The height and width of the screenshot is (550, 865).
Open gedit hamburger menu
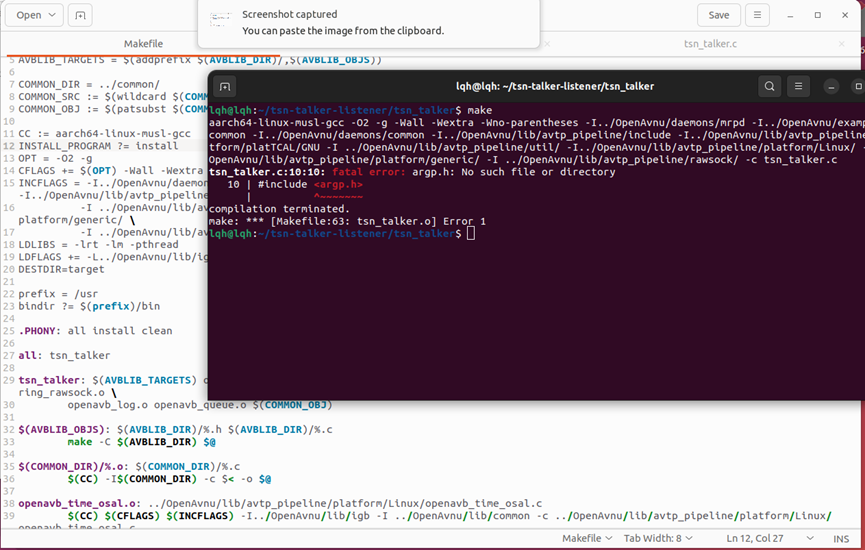point(757,15)
